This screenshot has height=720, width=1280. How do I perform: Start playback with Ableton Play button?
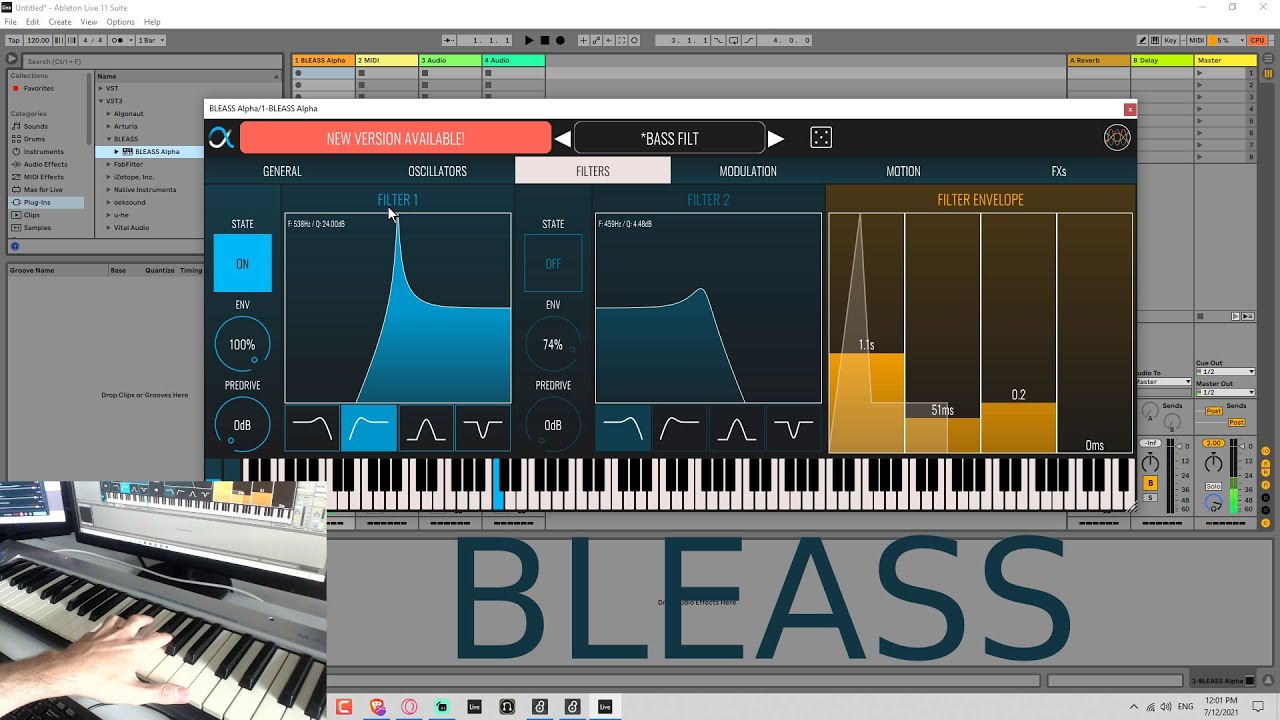tap(529, 40)
